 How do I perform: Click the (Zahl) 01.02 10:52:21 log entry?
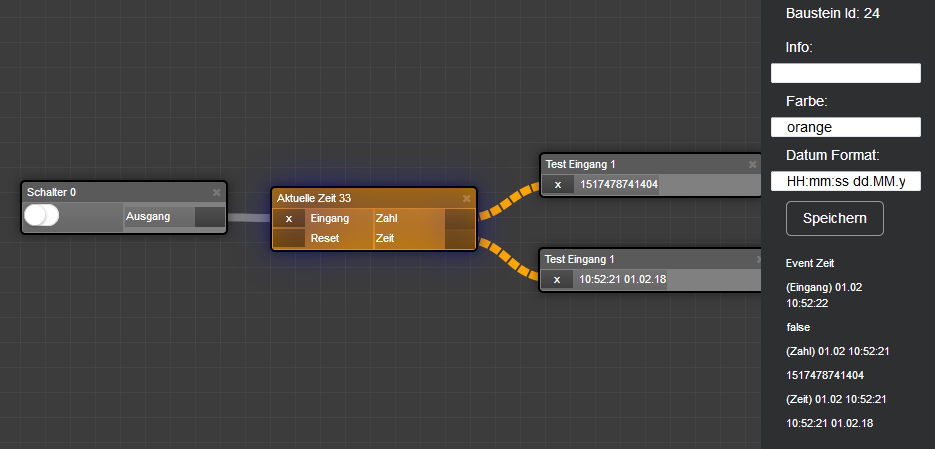click(x=838, y=351)
